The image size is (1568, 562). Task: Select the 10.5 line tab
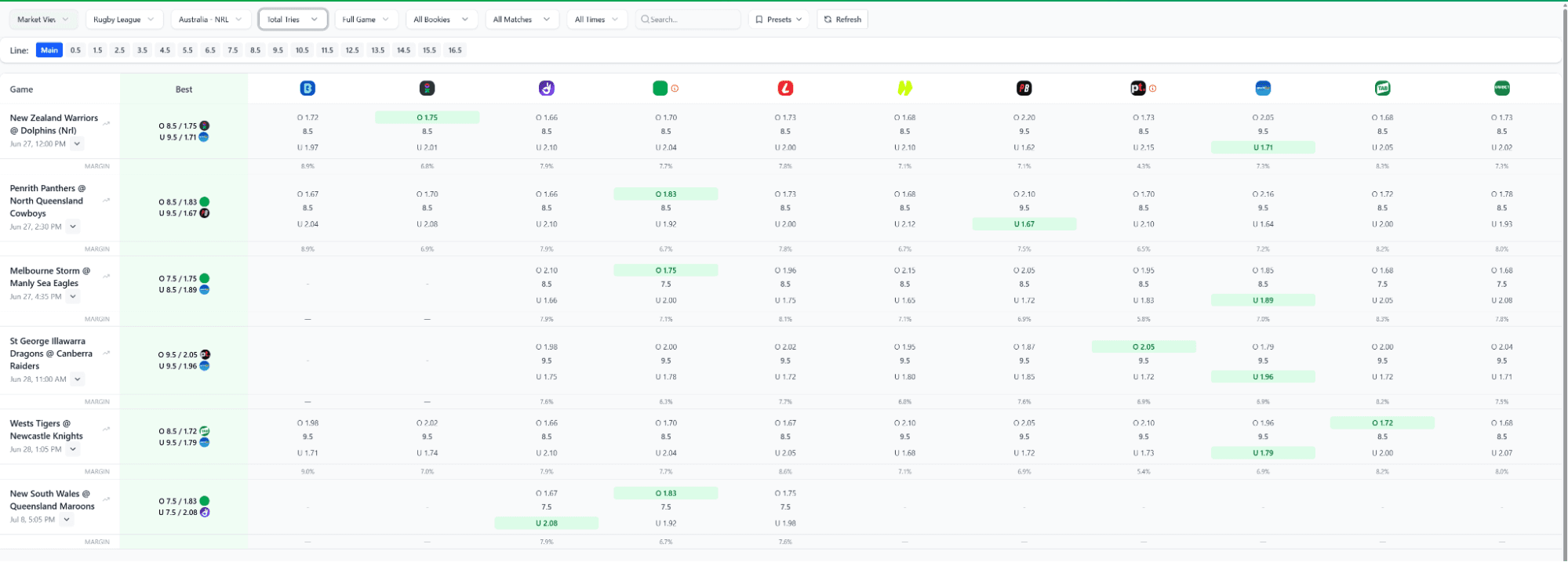(302, 50)
